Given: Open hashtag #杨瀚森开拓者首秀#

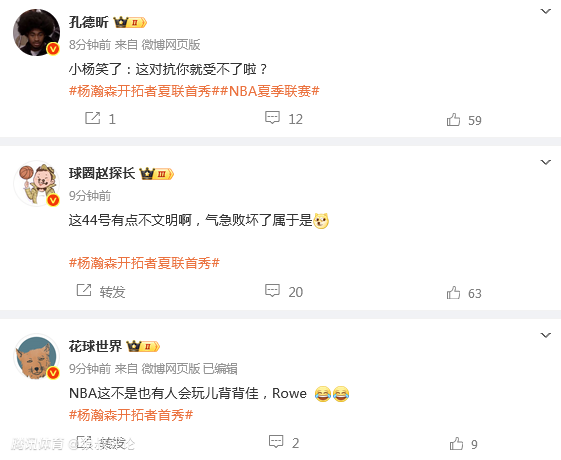Looking at the screenshot, I should (131, 415).
